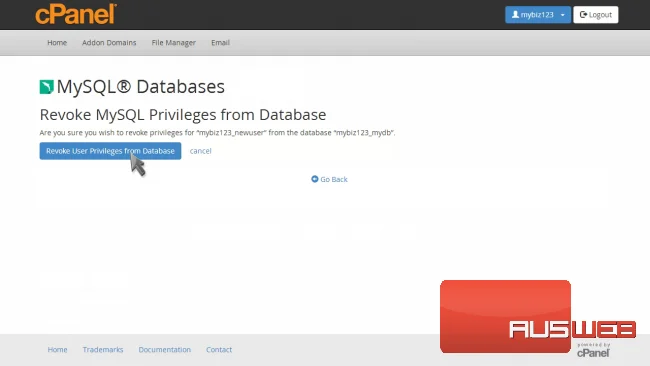This screenshot has height=366, width=650.
Task: Open the Trademarks footer link
Action: 103,349
